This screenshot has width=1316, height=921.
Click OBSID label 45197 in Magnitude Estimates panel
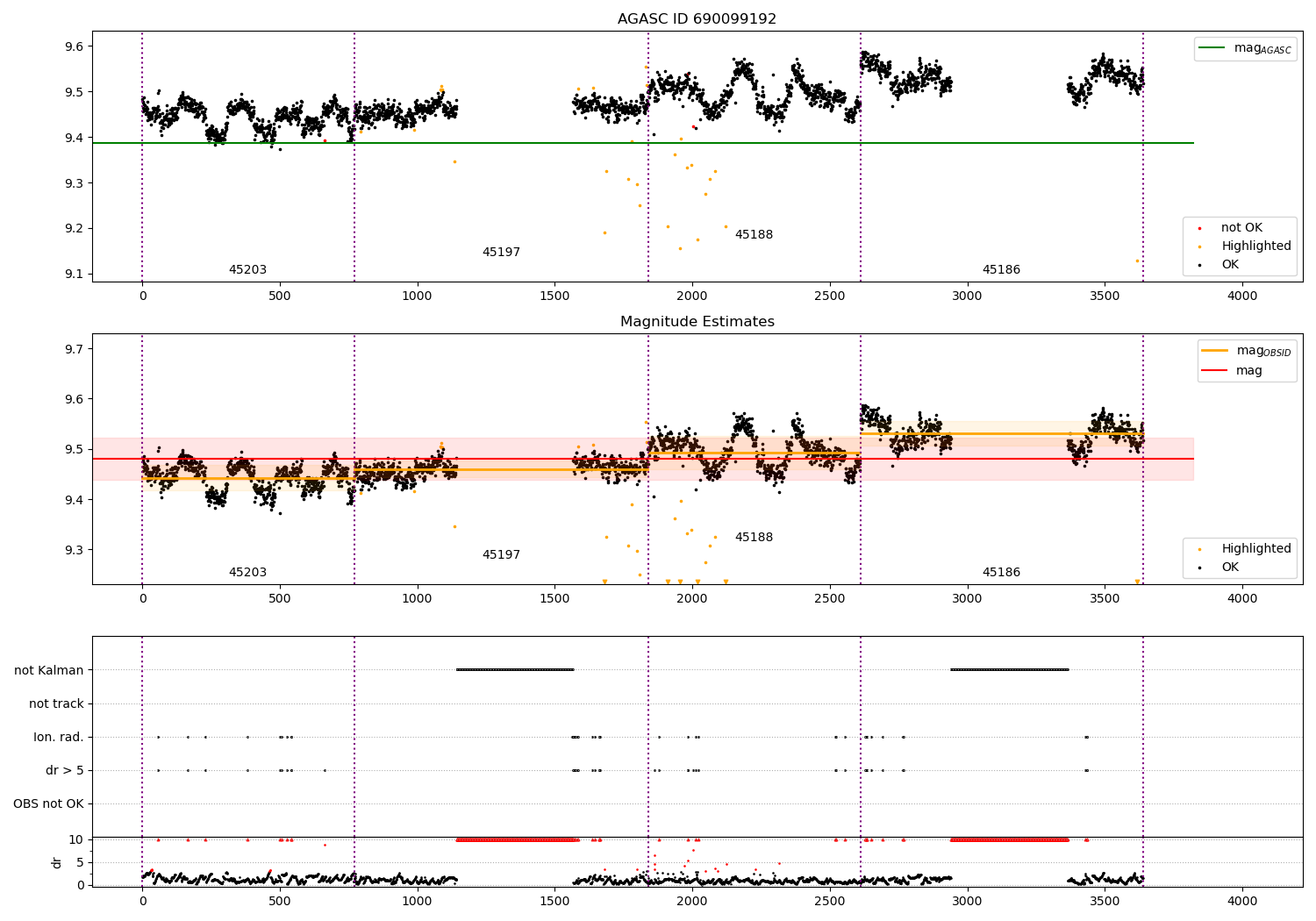pos(501,554)
